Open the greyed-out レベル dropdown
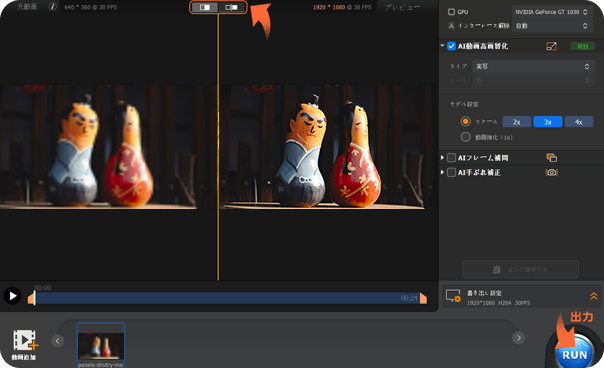The height and width of the screenshot is (368, 604). tap(533, 80)
